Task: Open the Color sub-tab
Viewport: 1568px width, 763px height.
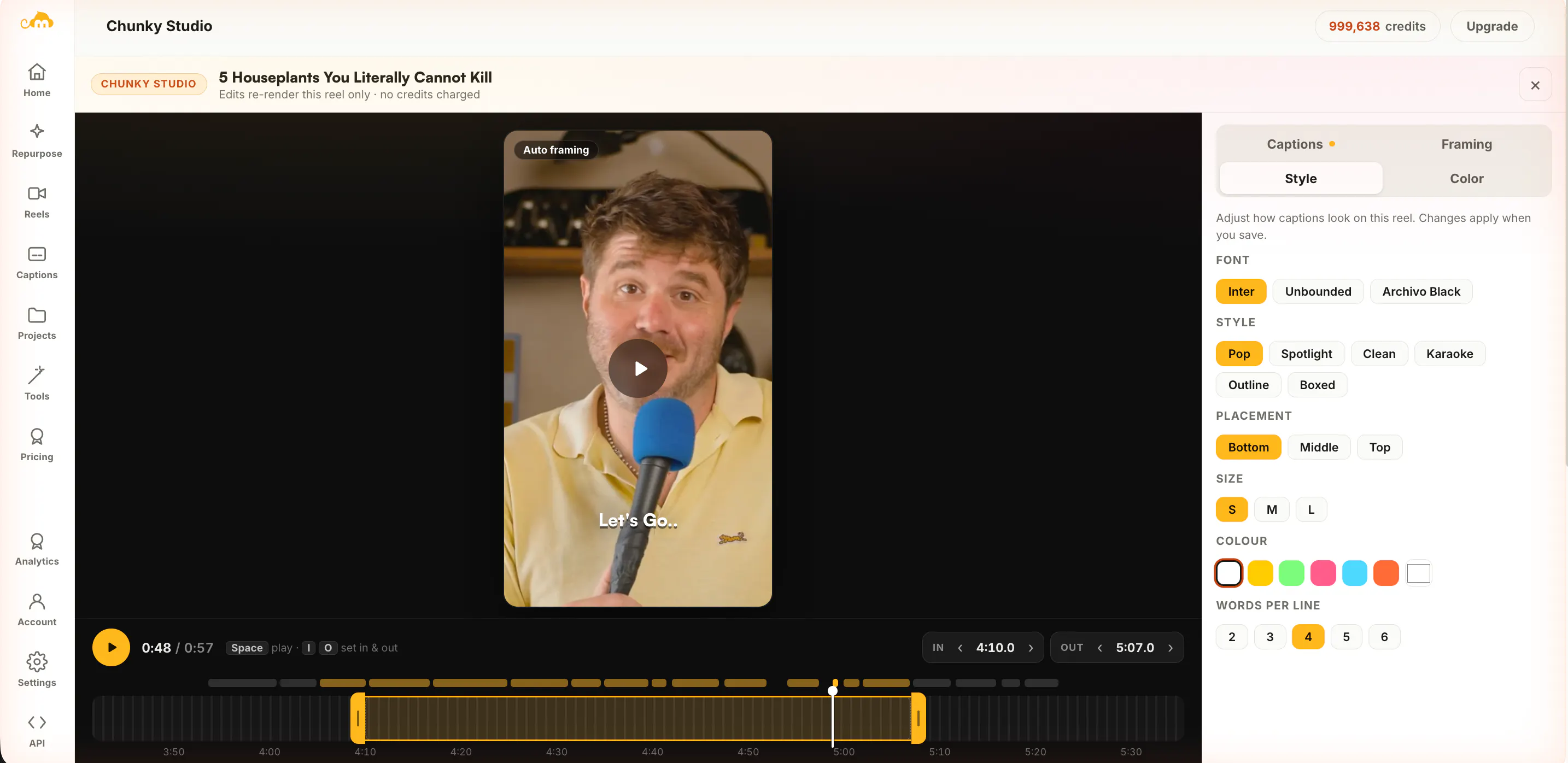Action: click(1466, 178)
